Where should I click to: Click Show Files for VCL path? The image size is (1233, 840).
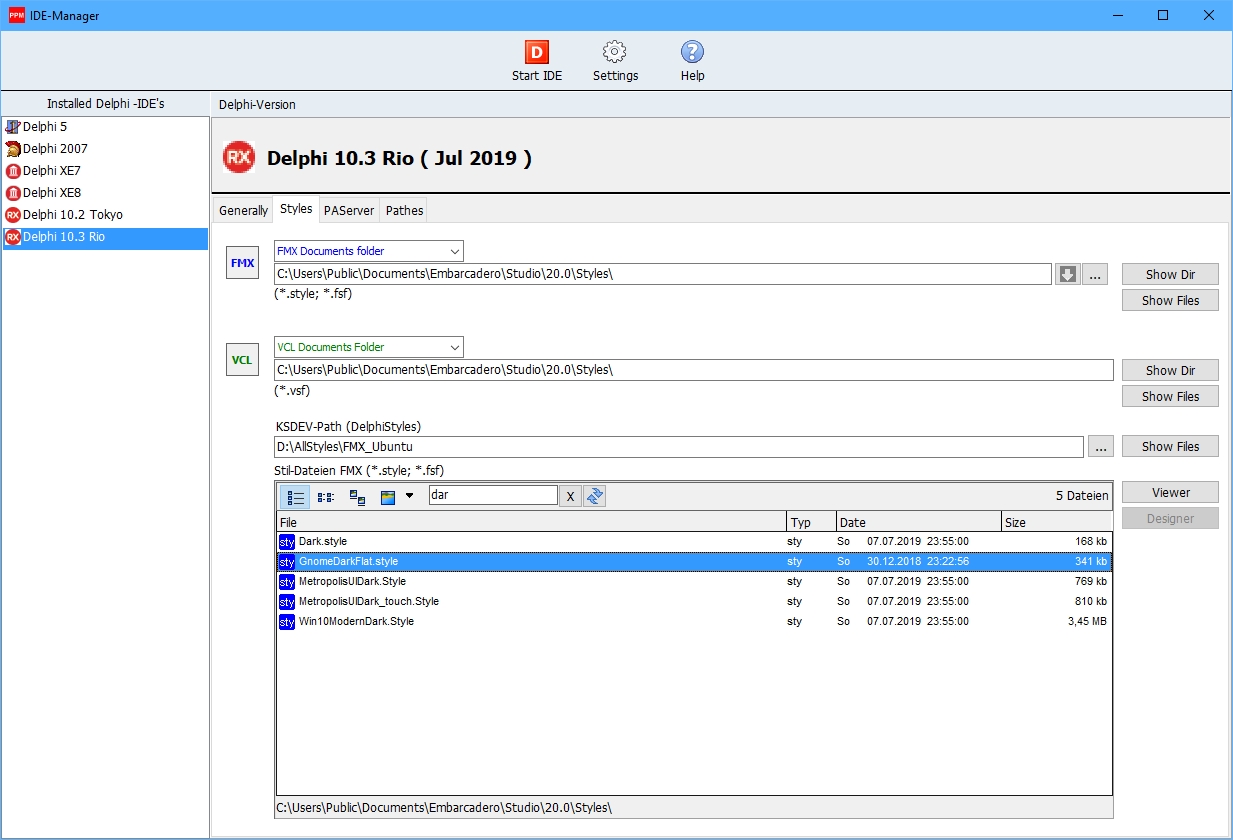point(1170,396)
